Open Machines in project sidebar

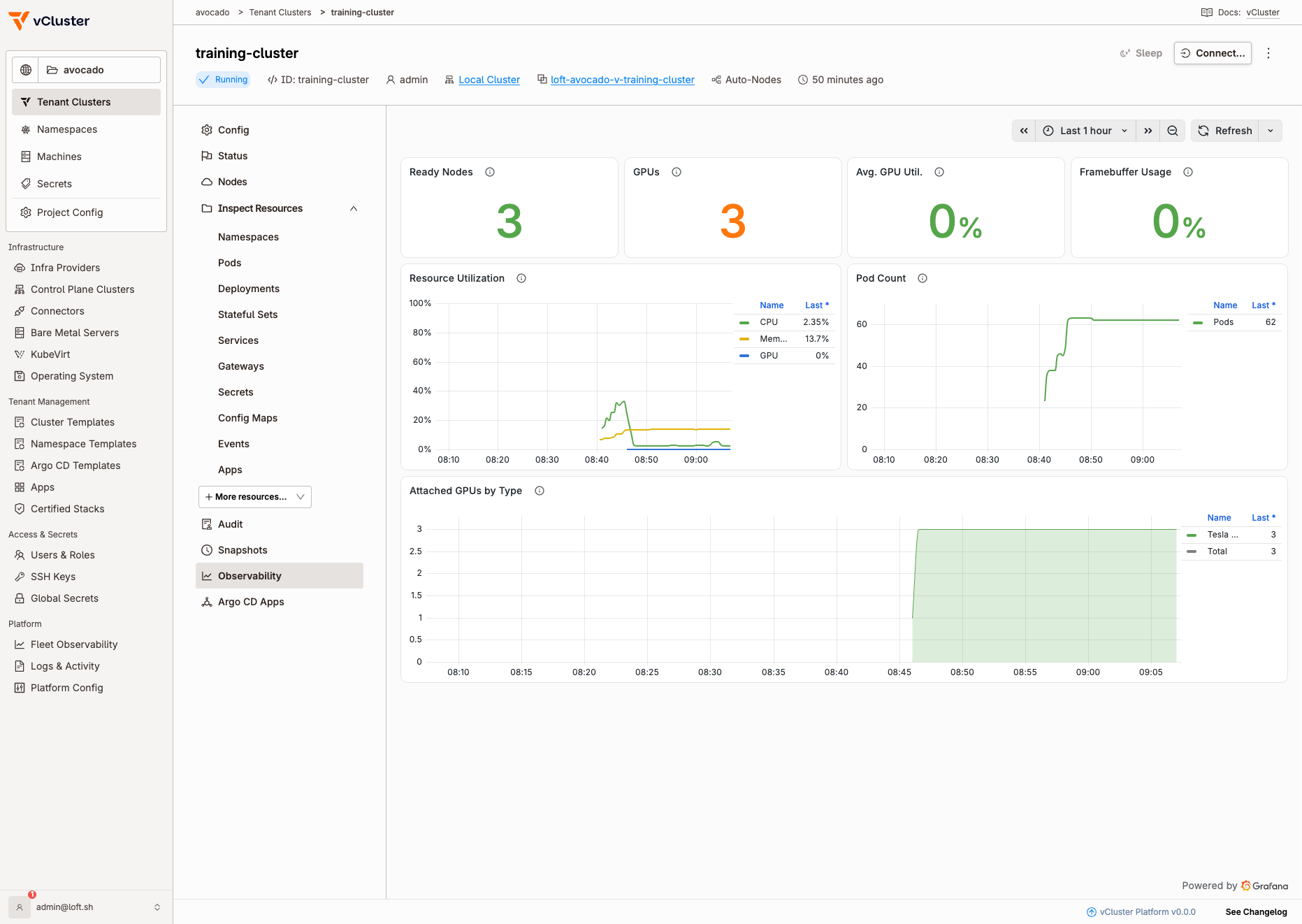87,157
